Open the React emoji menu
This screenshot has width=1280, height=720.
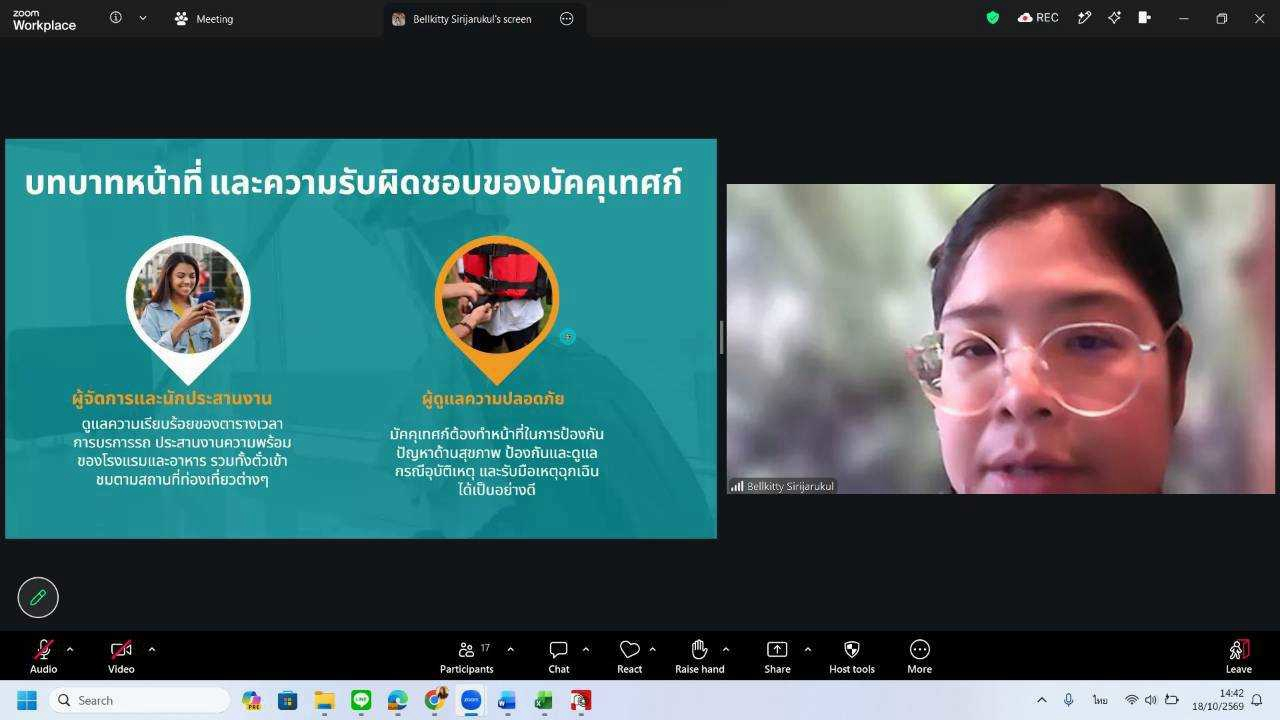630,656
